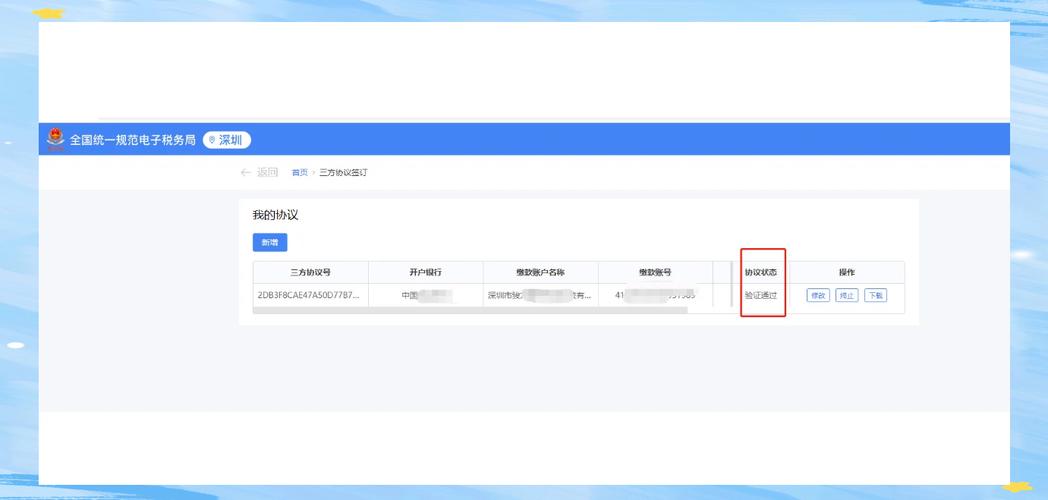Select the 开户银行 column header

point(426,273)
